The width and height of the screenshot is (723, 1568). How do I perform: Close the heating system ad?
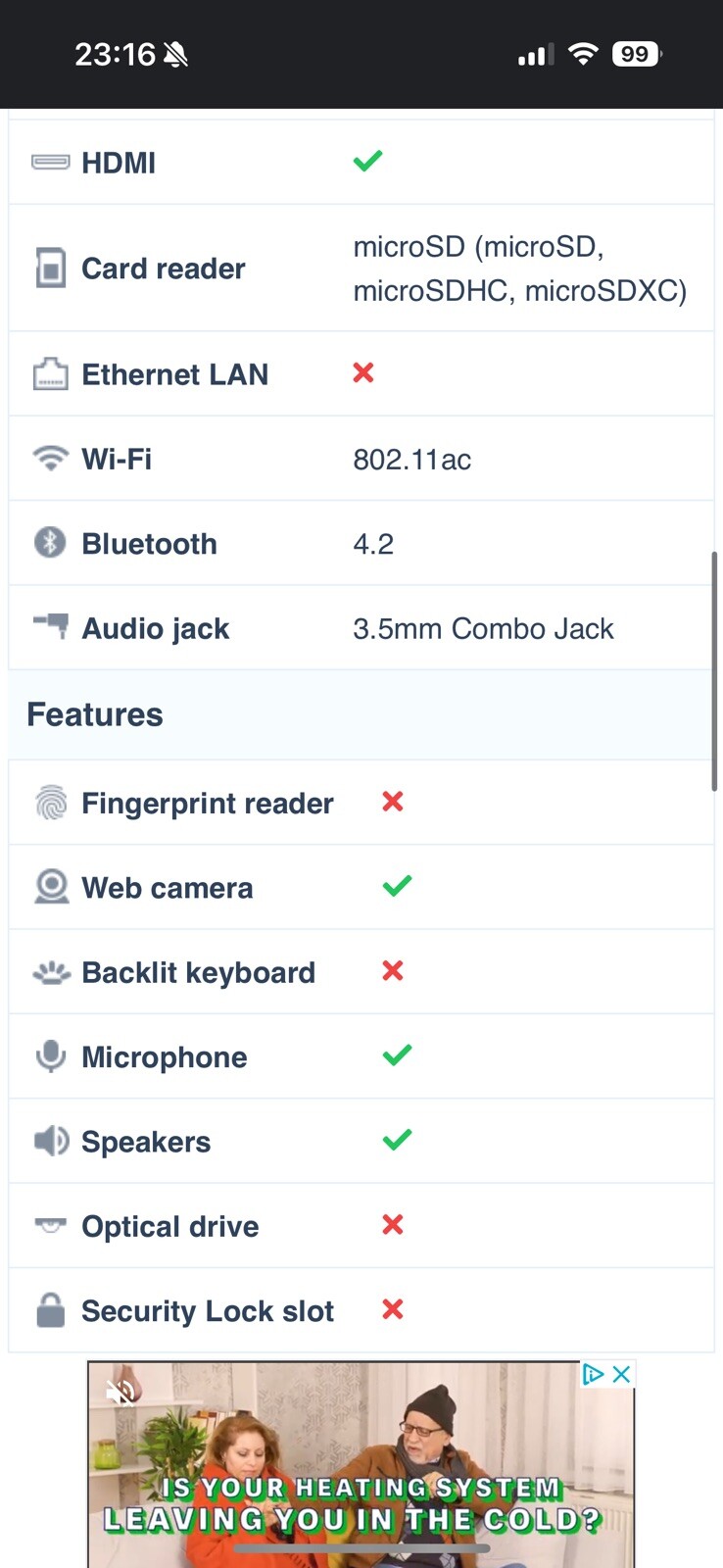coord(621,1374)
